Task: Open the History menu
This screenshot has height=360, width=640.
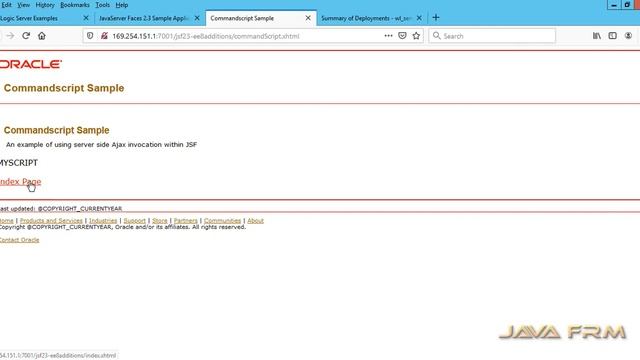Action: point(45,5)
